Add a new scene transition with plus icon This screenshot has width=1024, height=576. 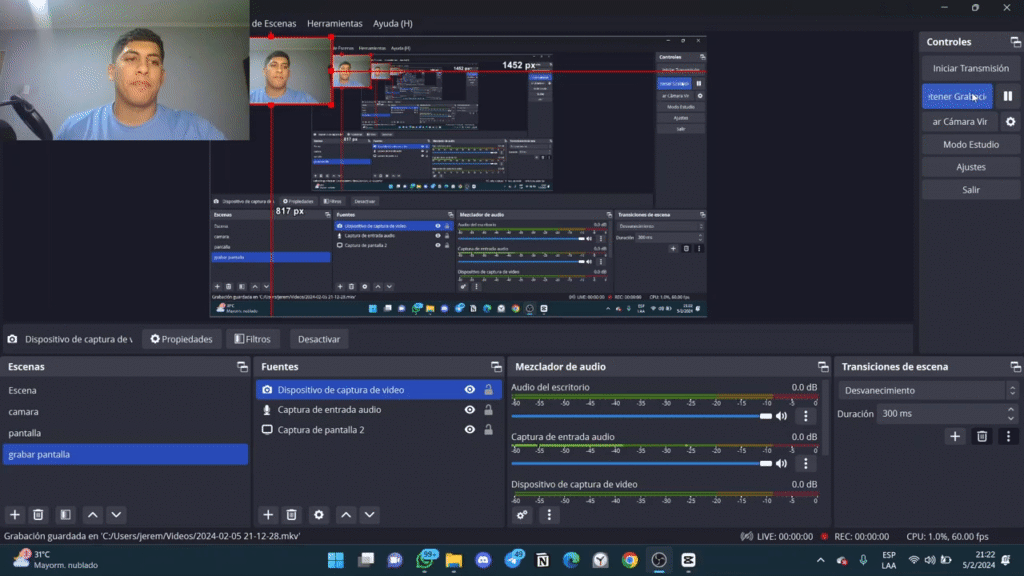pyautogui.click(x=957, y=437)
